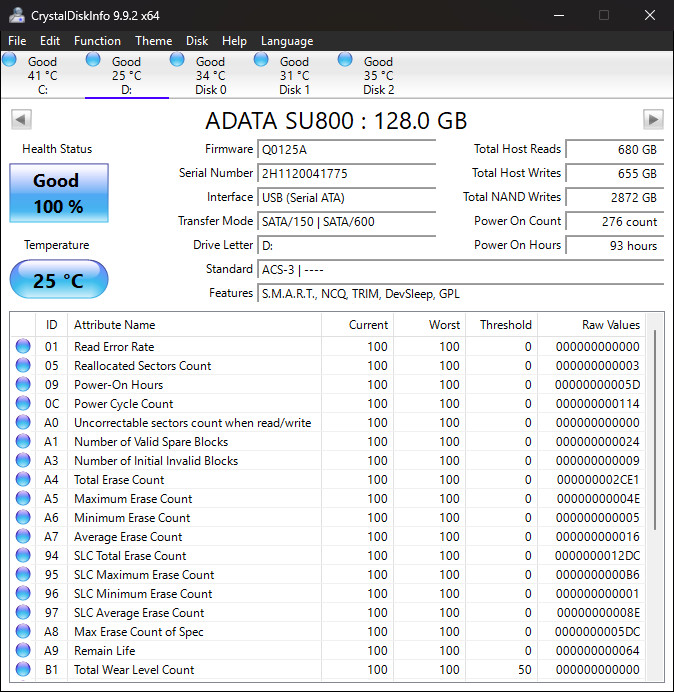The width and height of the screenshot is (674, 692).
Task: Click status orb of A7 Average Erase Count row
Action: click(x=23, y=536)
